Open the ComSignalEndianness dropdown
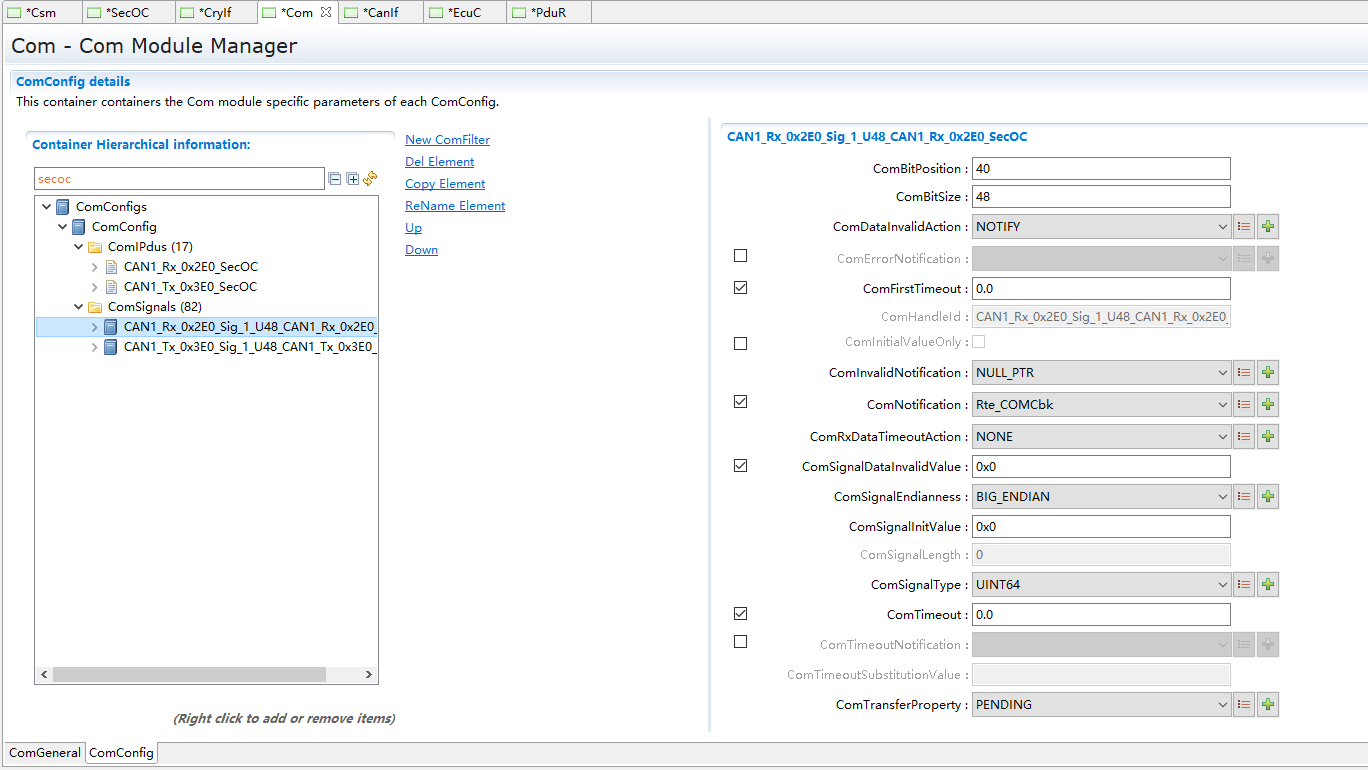 (1101, 497)
